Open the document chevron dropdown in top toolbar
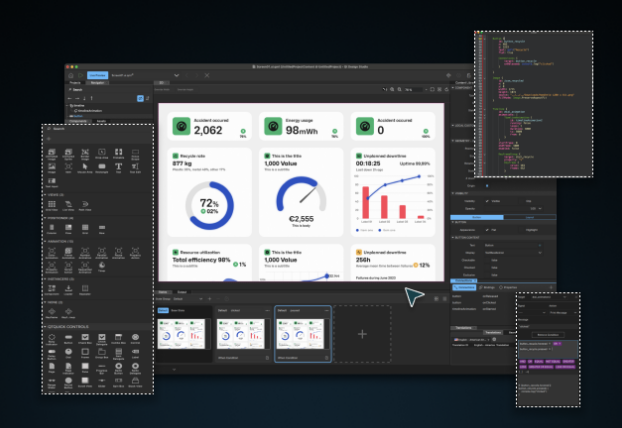 click(176, 75)
